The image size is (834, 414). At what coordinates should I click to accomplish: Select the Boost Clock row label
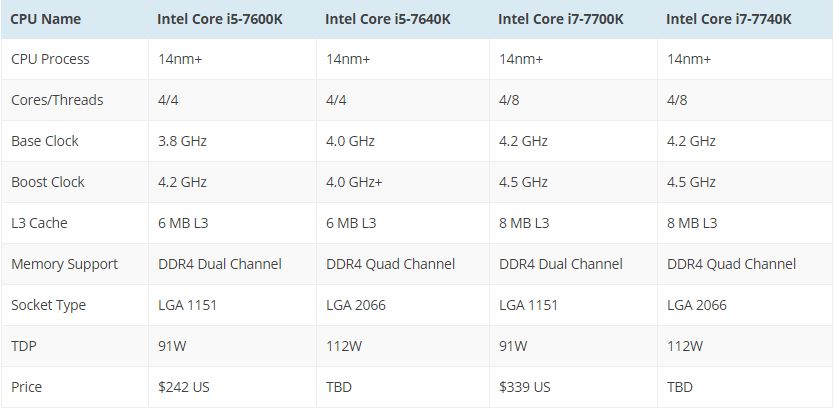coord(48,182)
